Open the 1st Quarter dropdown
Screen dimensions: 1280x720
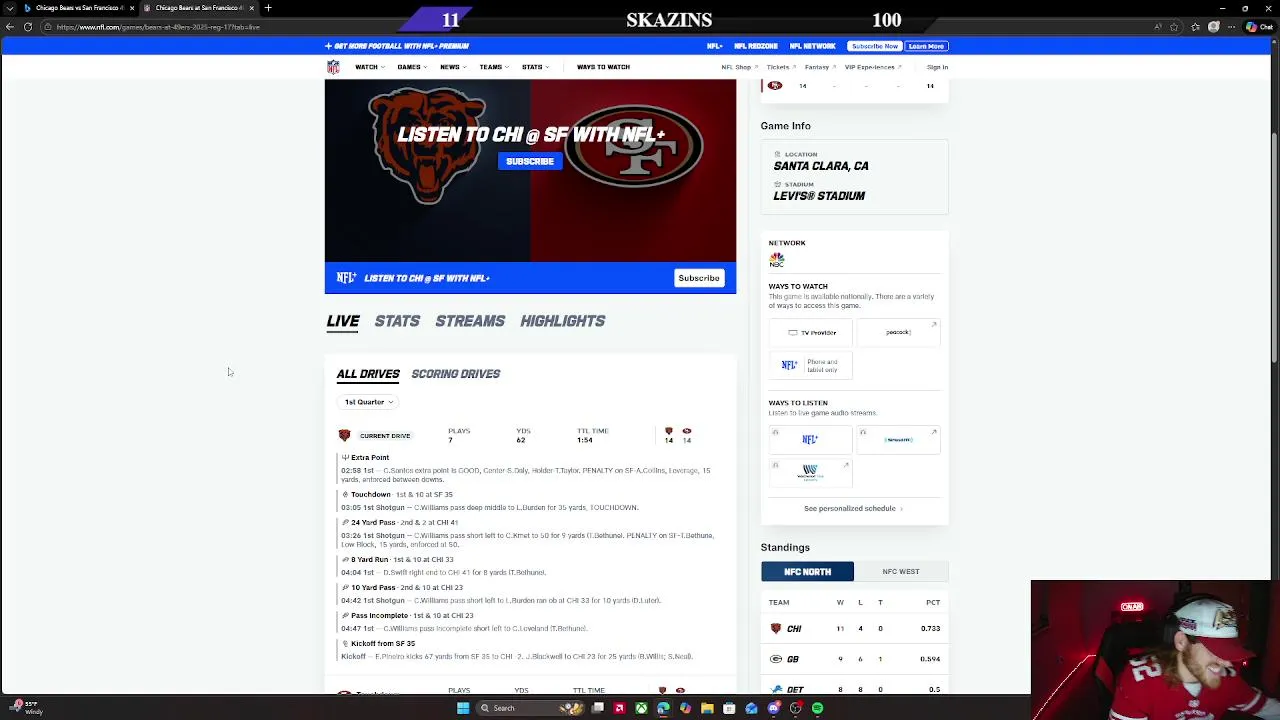tap(368, 402)
